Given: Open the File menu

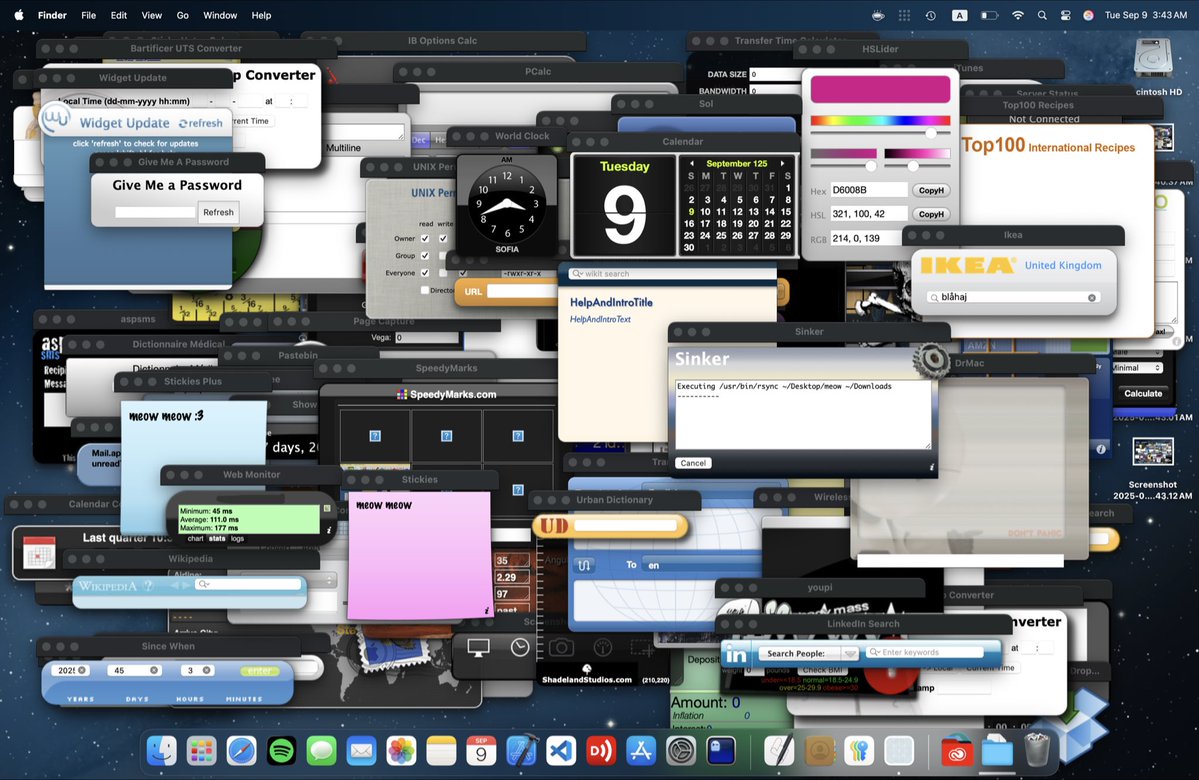Looking at the screenshot, I should pos(89,15).
